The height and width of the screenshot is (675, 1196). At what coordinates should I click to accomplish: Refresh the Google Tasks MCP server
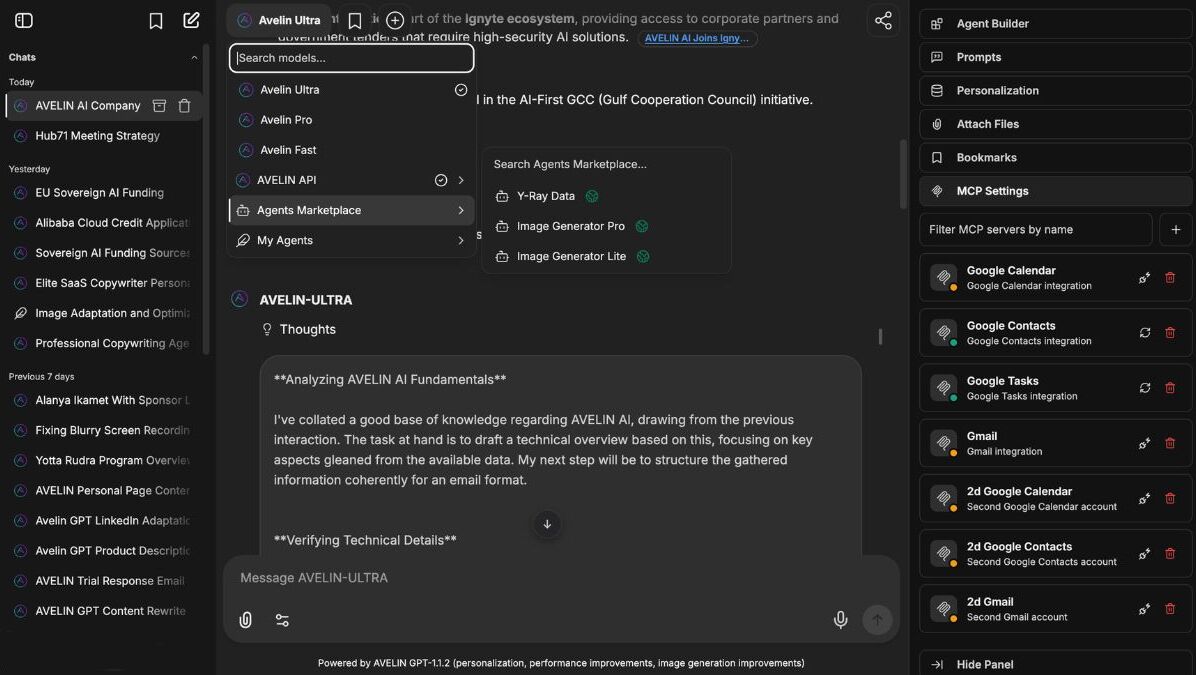[1145, 388]
